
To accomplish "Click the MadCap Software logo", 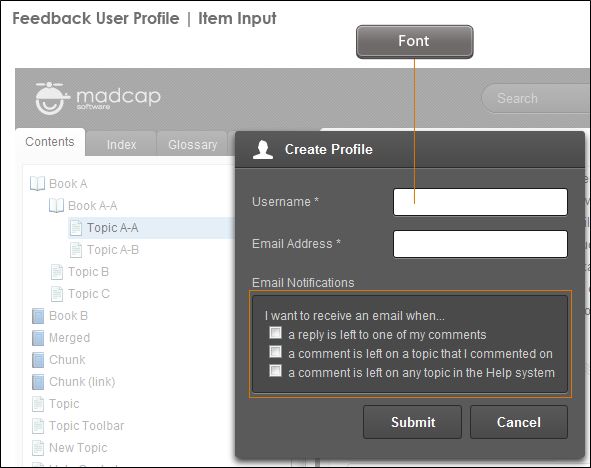I will (98, 98).
